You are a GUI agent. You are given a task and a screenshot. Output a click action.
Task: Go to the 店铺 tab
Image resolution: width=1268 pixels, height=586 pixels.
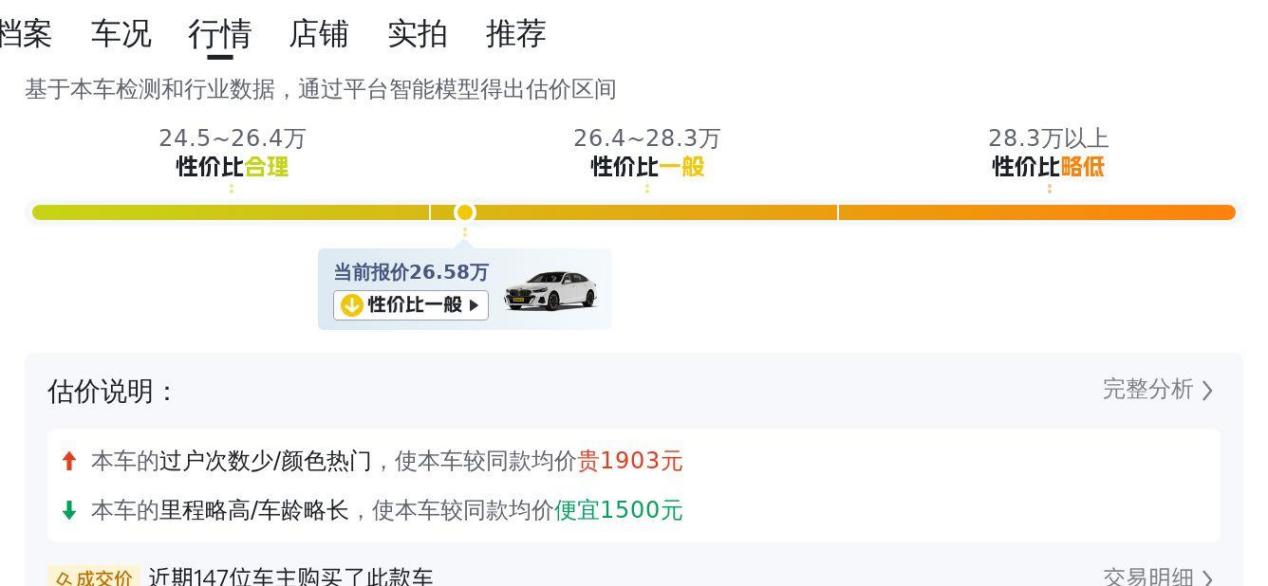click(318, 34)
